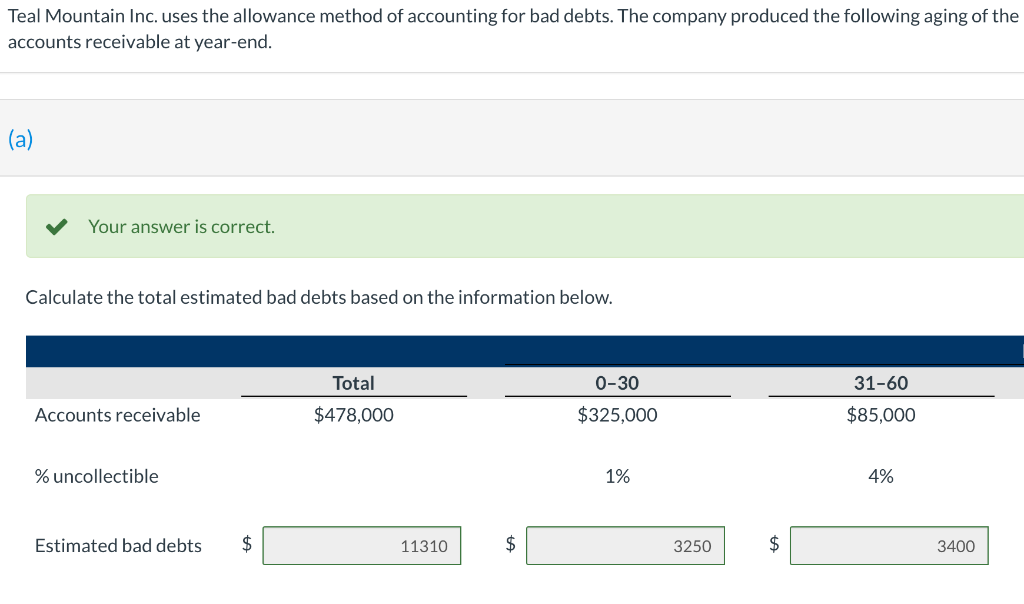Image resolution: width=1024 pixels, height=604 pixels.
Task: Click the Total column header
Action: click(x=353, y=383)
